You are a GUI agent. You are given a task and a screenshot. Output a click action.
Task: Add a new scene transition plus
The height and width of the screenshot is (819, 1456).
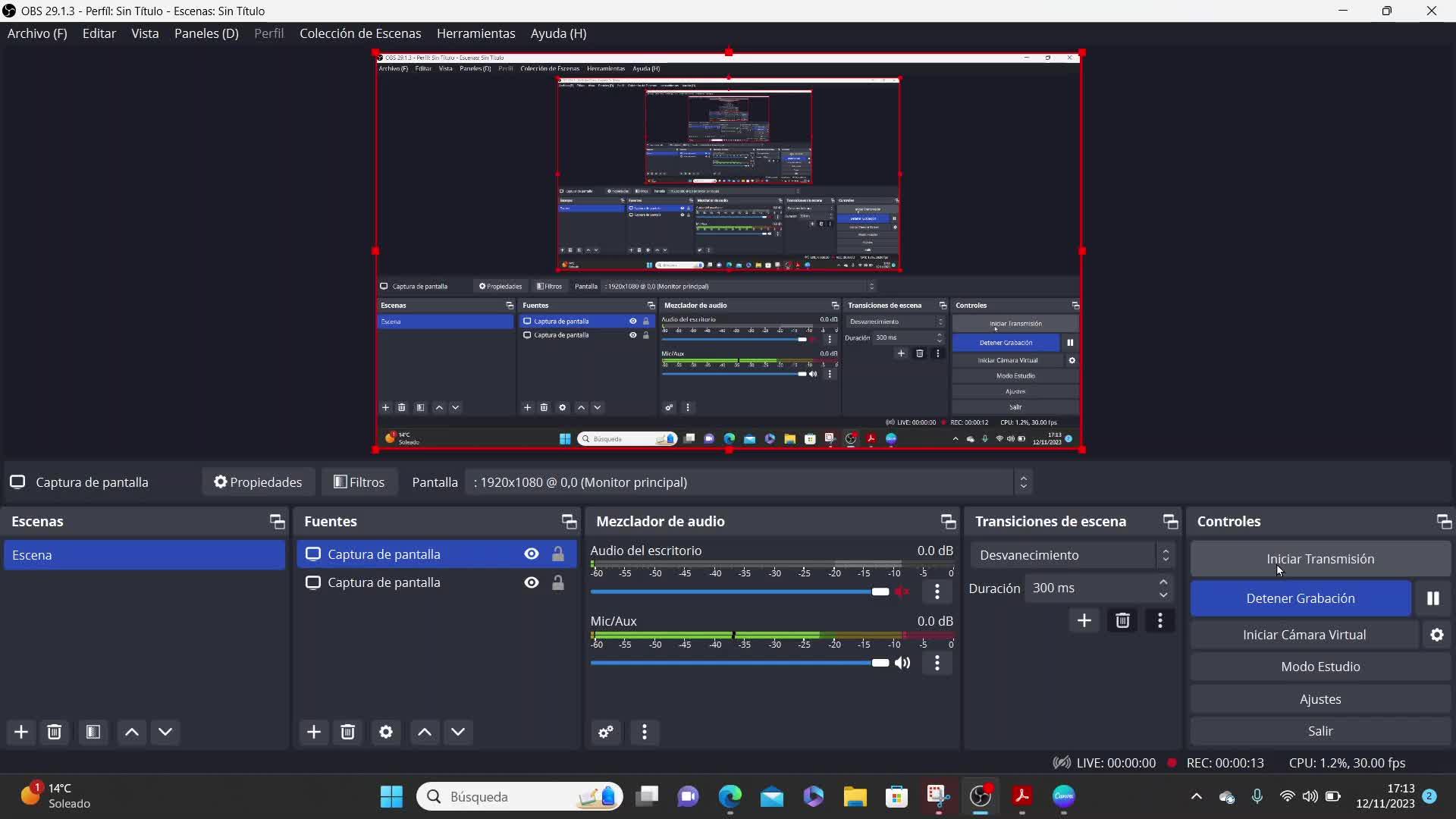pos(1084,621)
